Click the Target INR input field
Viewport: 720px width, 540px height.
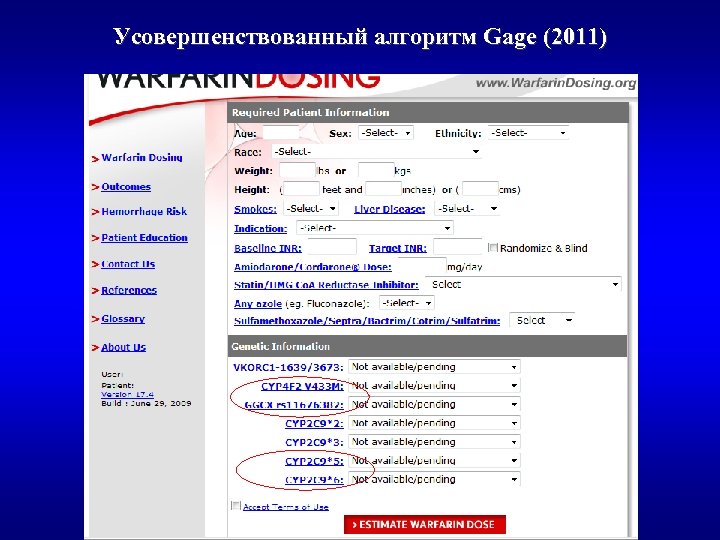pos(457,247)
